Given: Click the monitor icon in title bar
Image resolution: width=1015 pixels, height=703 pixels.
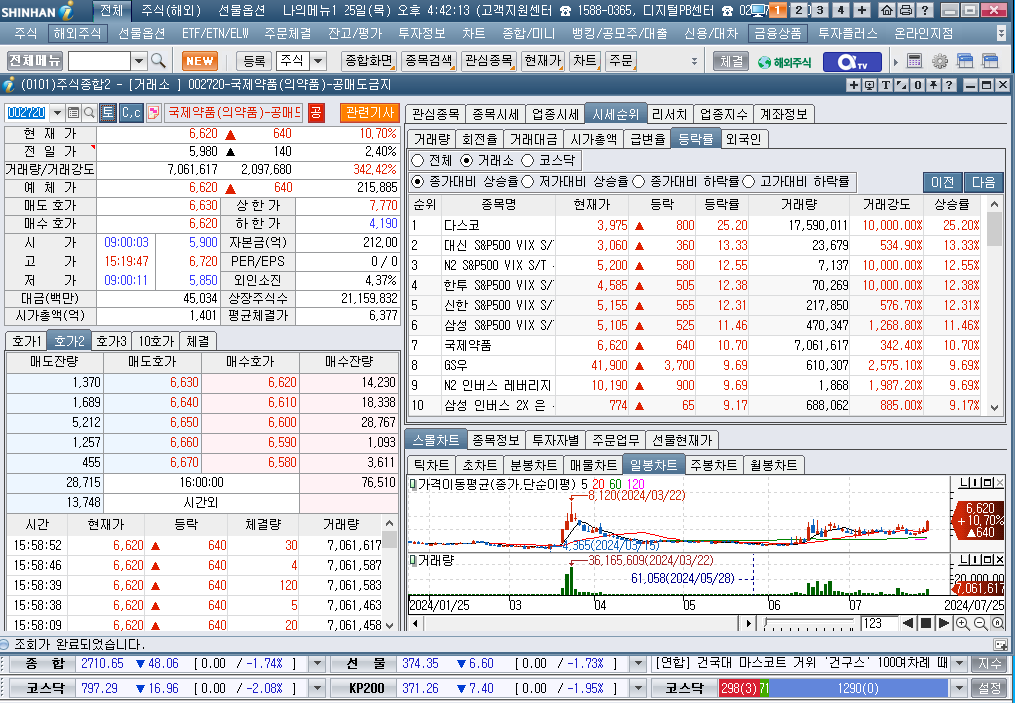Looking at the screenshot, I should tap(757, 10).
